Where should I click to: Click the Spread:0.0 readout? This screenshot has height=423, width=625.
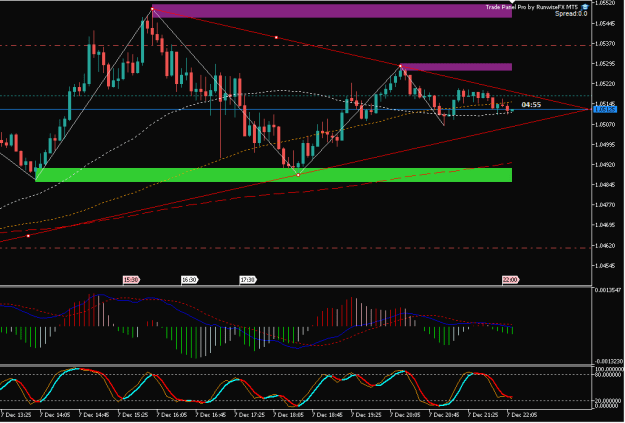[x=571, y=14]
